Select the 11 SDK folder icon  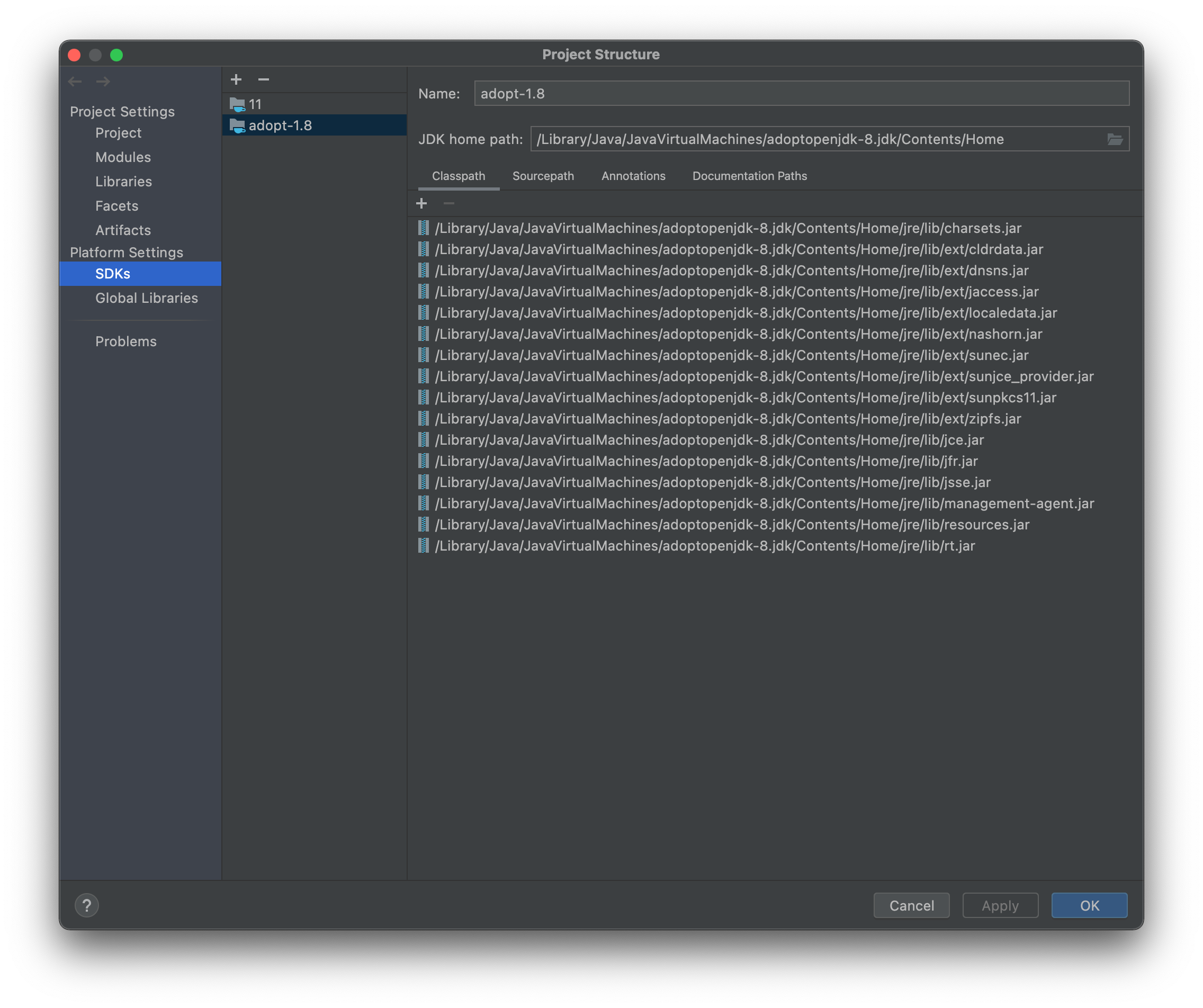point(237,104)
